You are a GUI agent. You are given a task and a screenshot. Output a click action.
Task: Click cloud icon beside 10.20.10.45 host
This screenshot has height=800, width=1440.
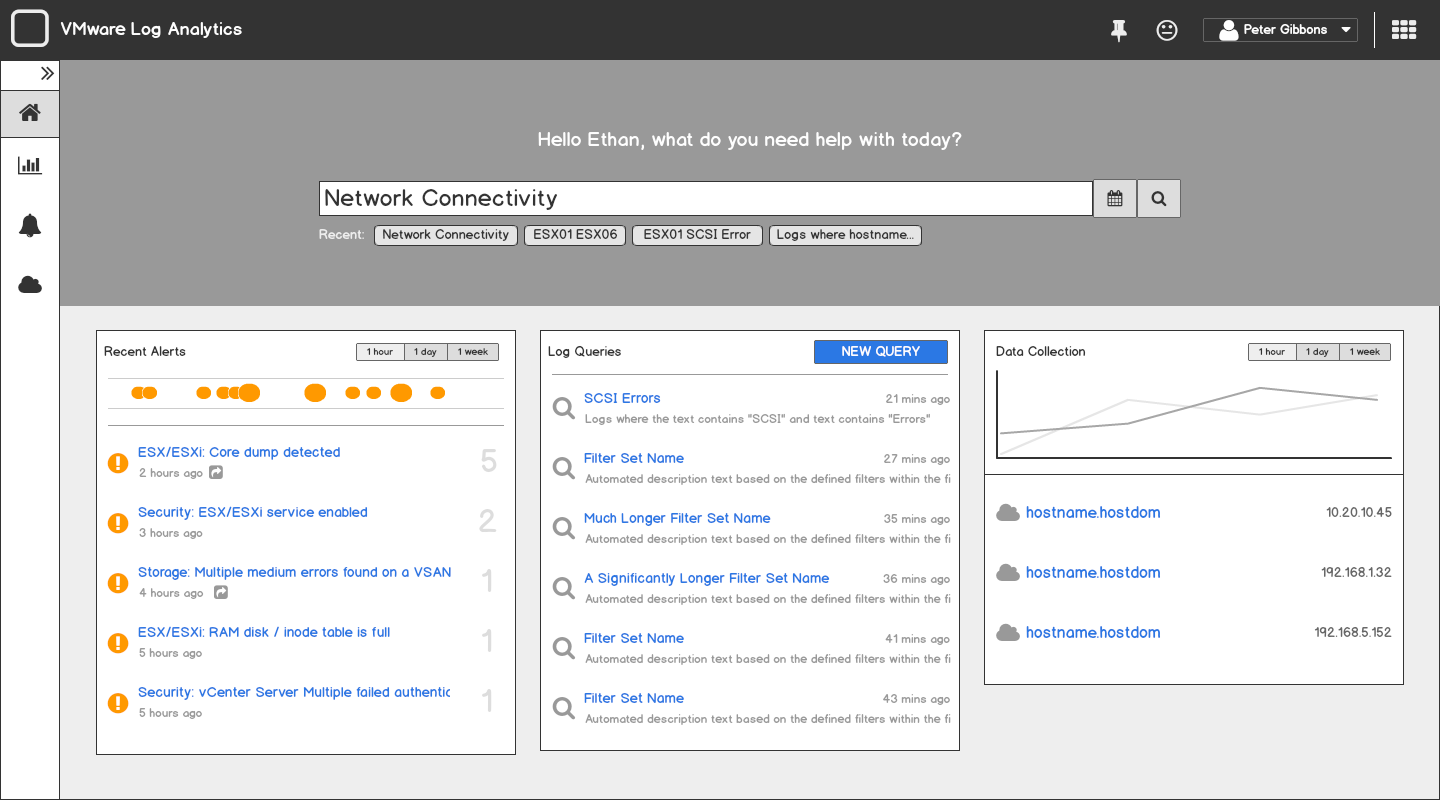coord(1008,513)
